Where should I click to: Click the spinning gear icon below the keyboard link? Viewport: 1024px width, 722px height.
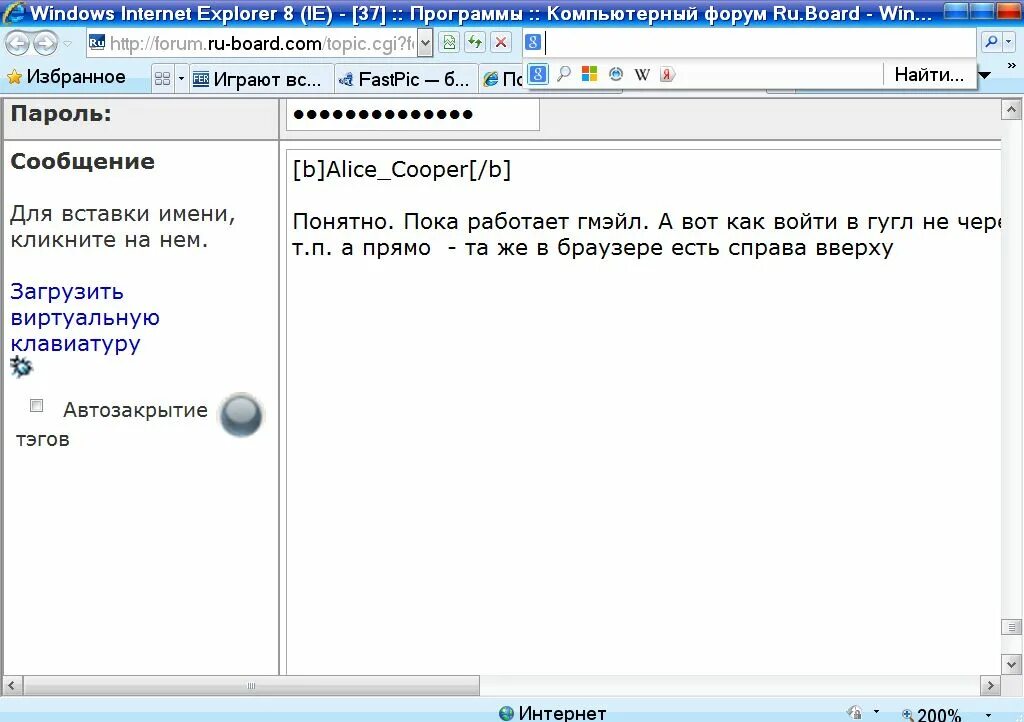(20, 367)
